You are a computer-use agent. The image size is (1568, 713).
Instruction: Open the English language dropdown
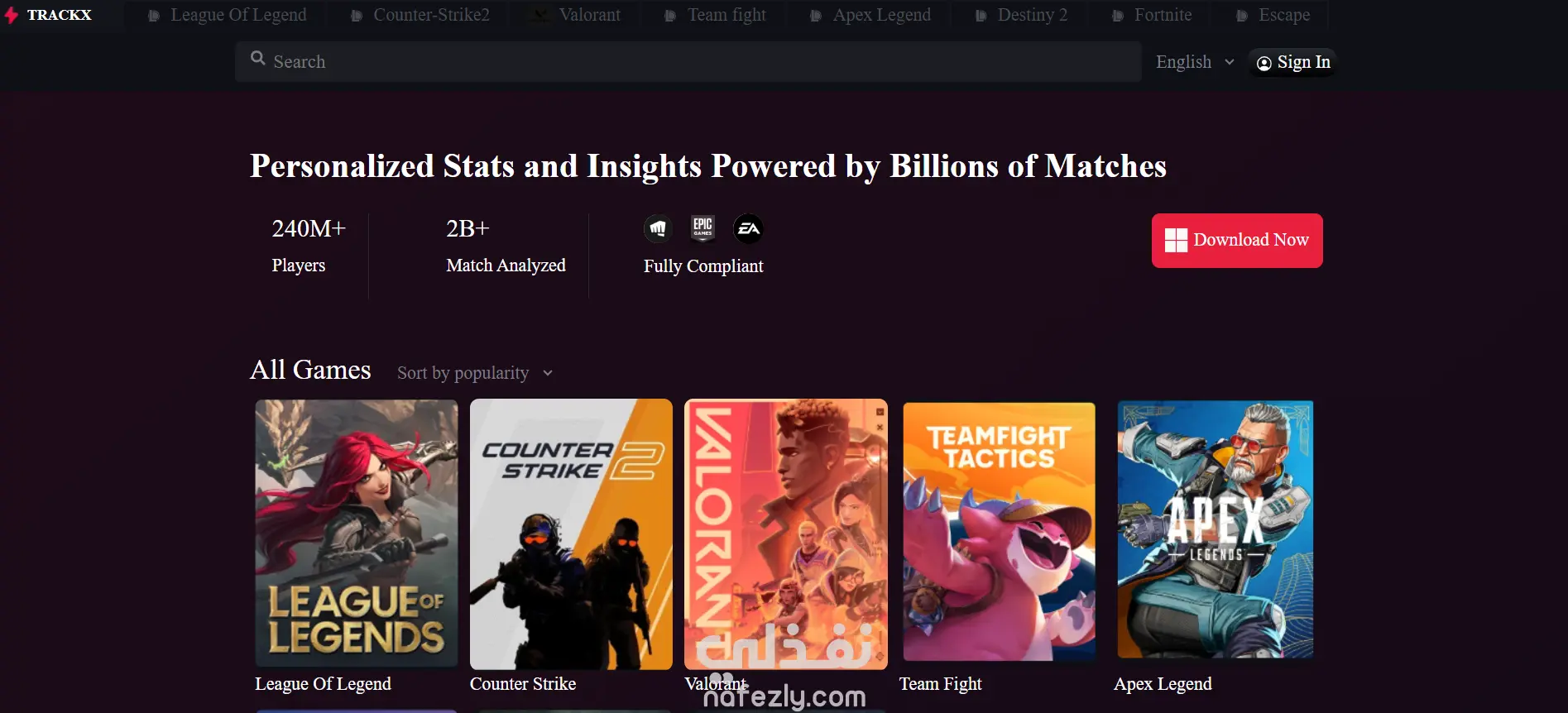(1195, 62)
